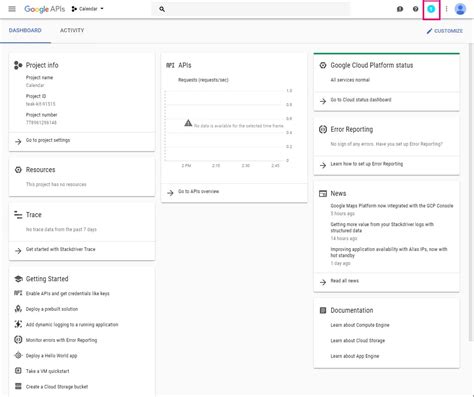This screenshot has width=474, height=397.
Task: Open Add dynamic logging to a running application
Action: tap(72, 325)
